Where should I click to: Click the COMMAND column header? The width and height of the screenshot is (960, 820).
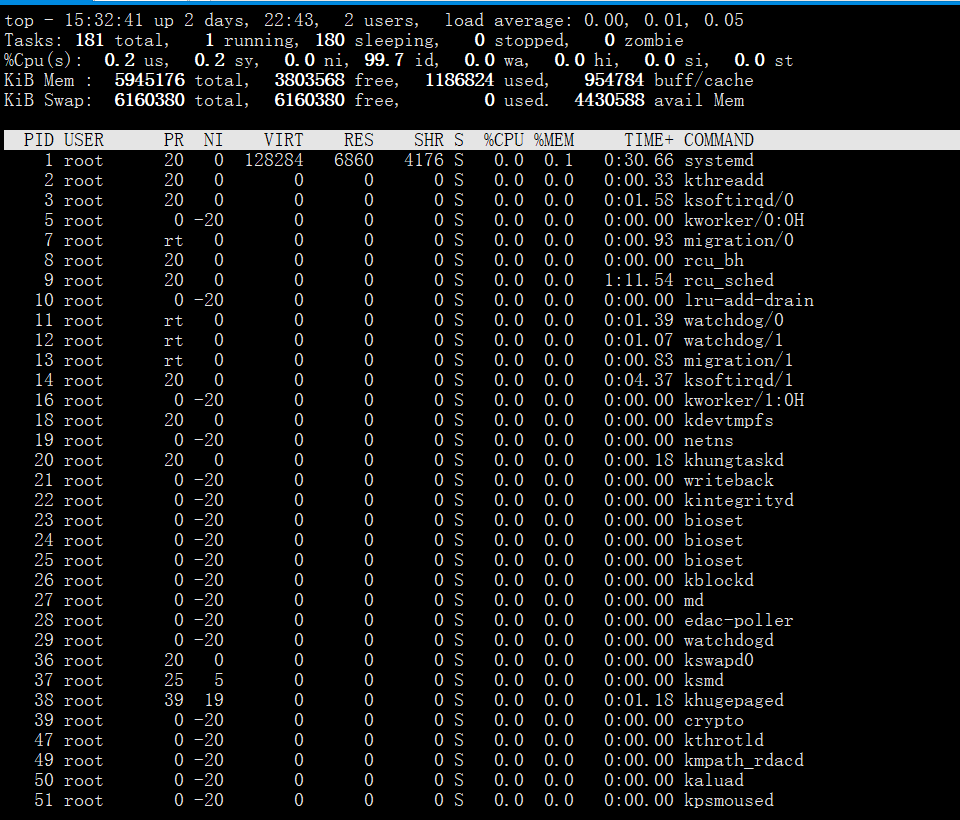pyautogui.click(x=719, y=140)
